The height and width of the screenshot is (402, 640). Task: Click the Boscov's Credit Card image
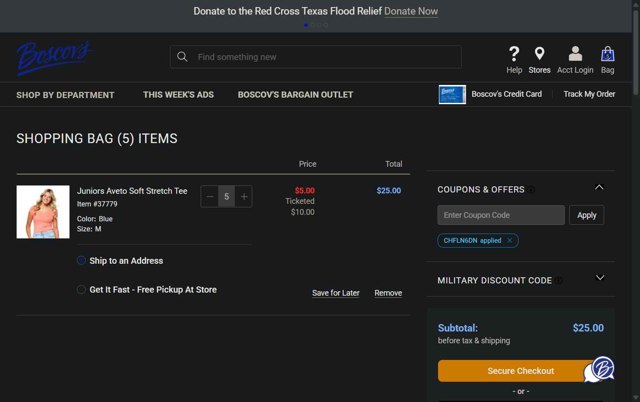coord(452,94)
